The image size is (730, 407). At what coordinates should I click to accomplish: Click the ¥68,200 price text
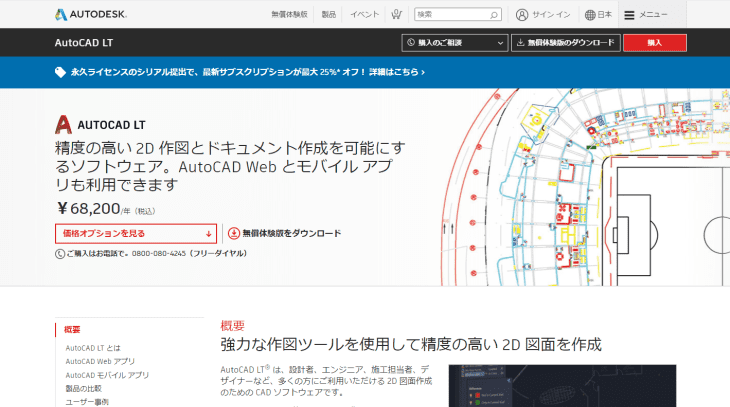coord(88,209)
